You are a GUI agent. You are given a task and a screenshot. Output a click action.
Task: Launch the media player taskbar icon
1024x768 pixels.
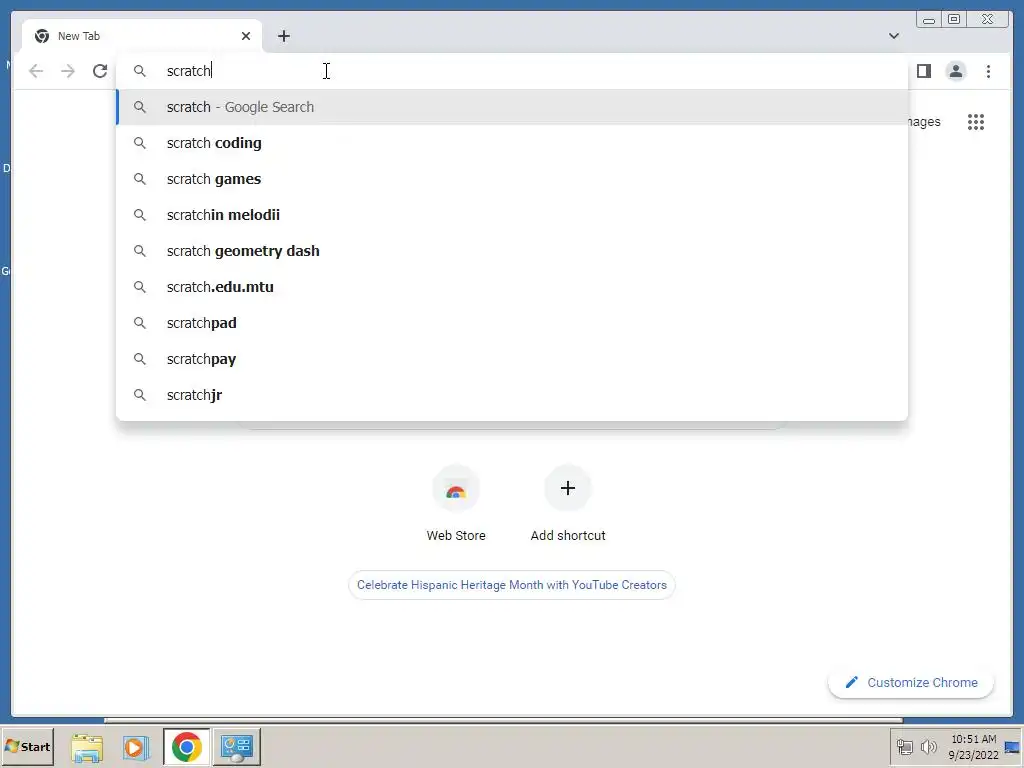tap(136, 747)
